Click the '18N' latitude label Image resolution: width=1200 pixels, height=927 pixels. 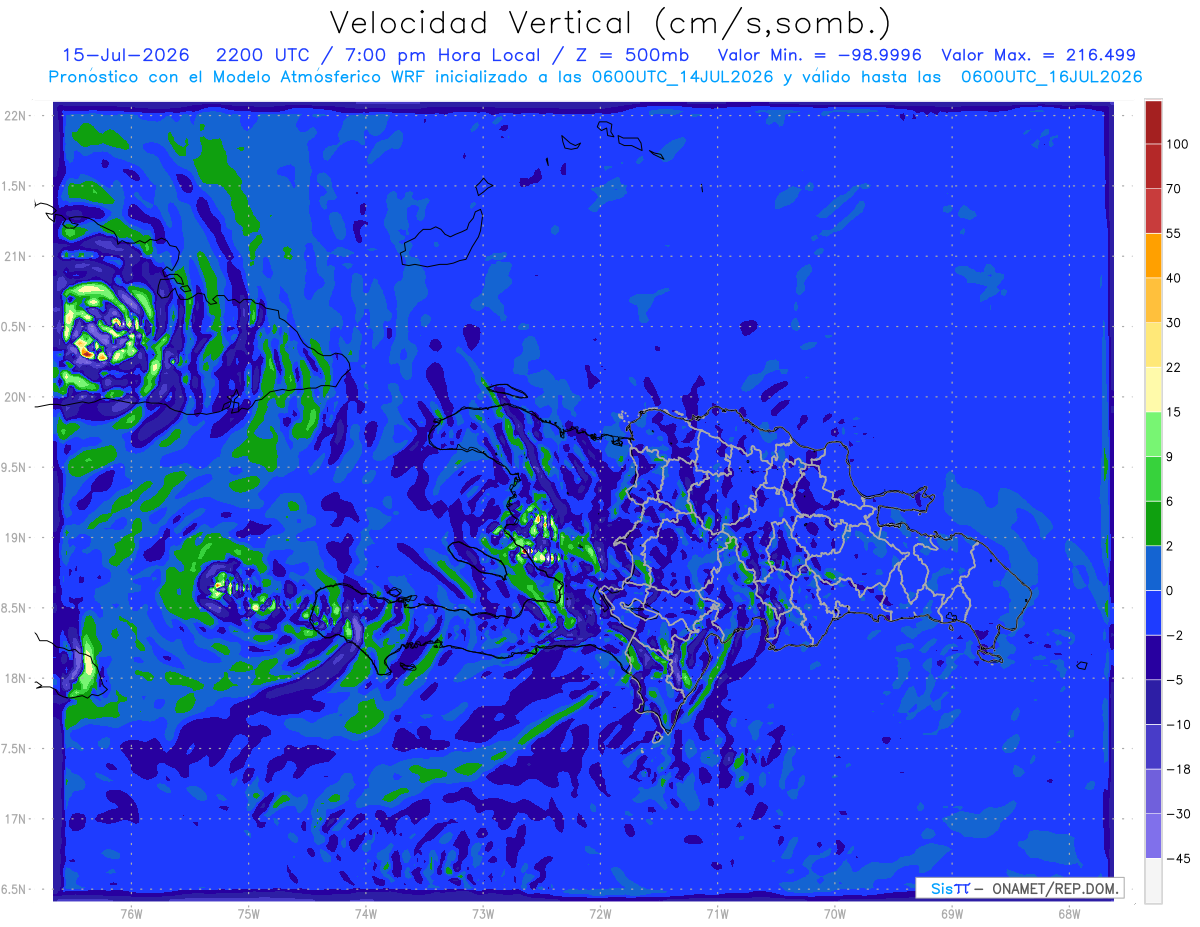(x=16, y=678)
